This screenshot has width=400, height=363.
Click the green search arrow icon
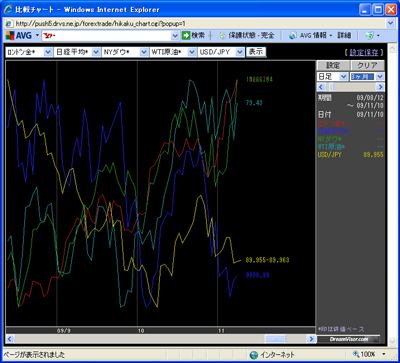point(186,35)
